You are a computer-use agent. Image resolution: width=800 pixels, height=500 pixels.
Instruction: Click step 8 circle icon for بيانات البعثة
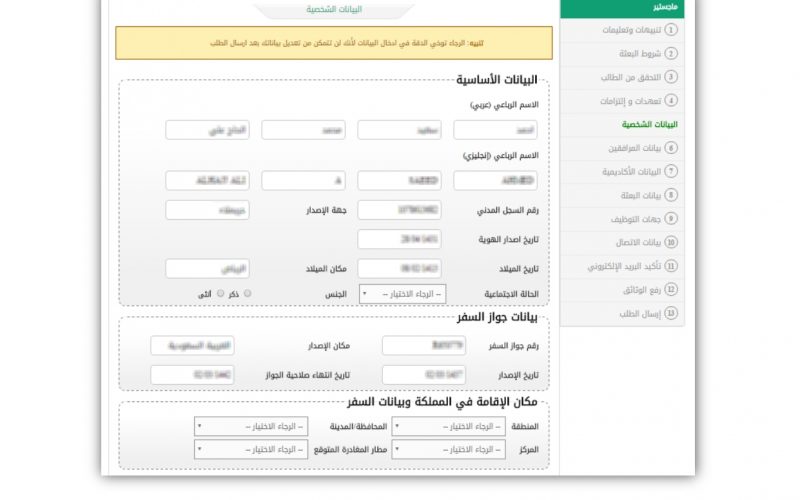pyautogui.click(x=671, y=195)
